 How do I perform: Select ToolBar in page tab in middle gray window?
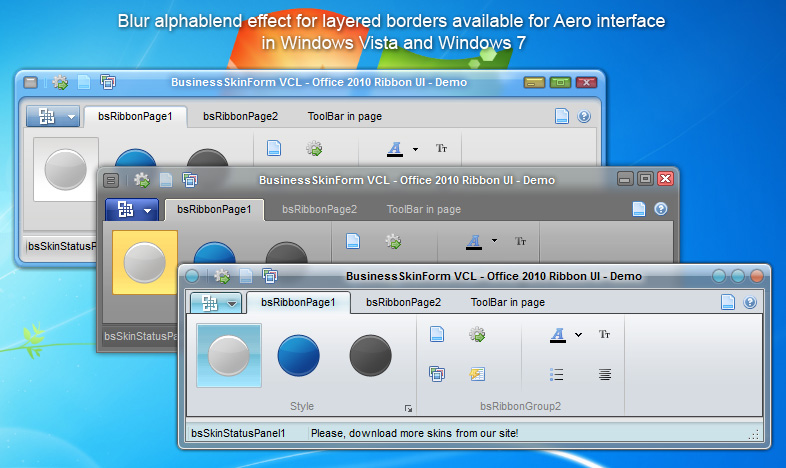click(x=424, y=209)
